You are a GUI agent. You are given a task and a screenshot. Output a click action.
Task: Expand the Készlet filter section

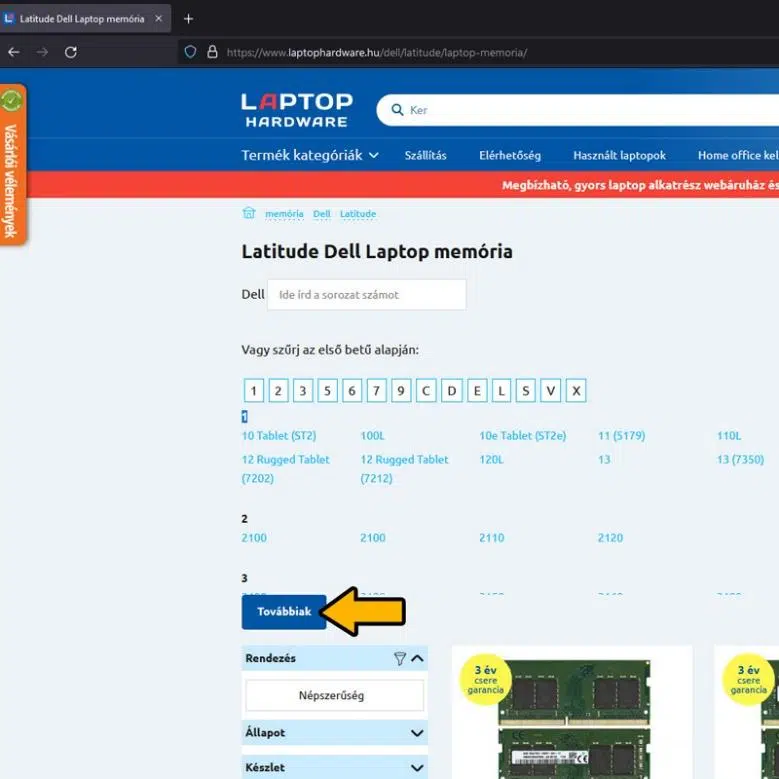point(334,768)
